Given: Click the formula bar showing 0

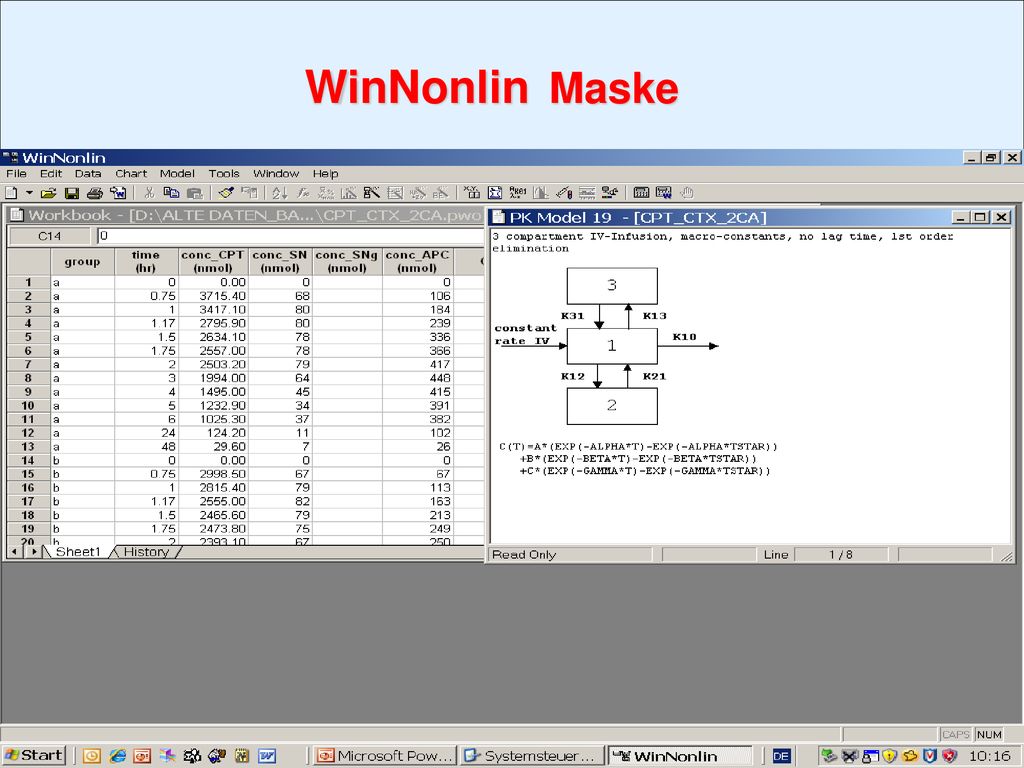Looking at the screenshot, I should [x=290, y=236].
